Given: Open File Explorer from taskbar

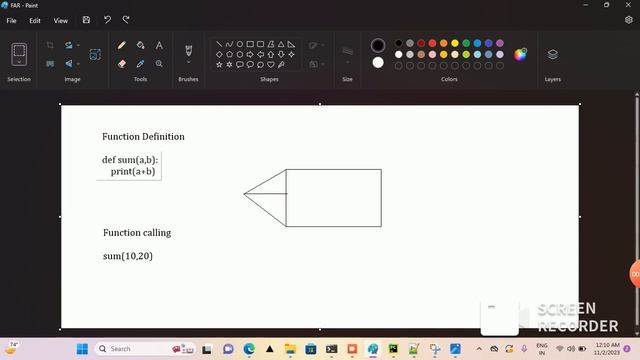Looking at the screenshot, I should tap(290, 349).
